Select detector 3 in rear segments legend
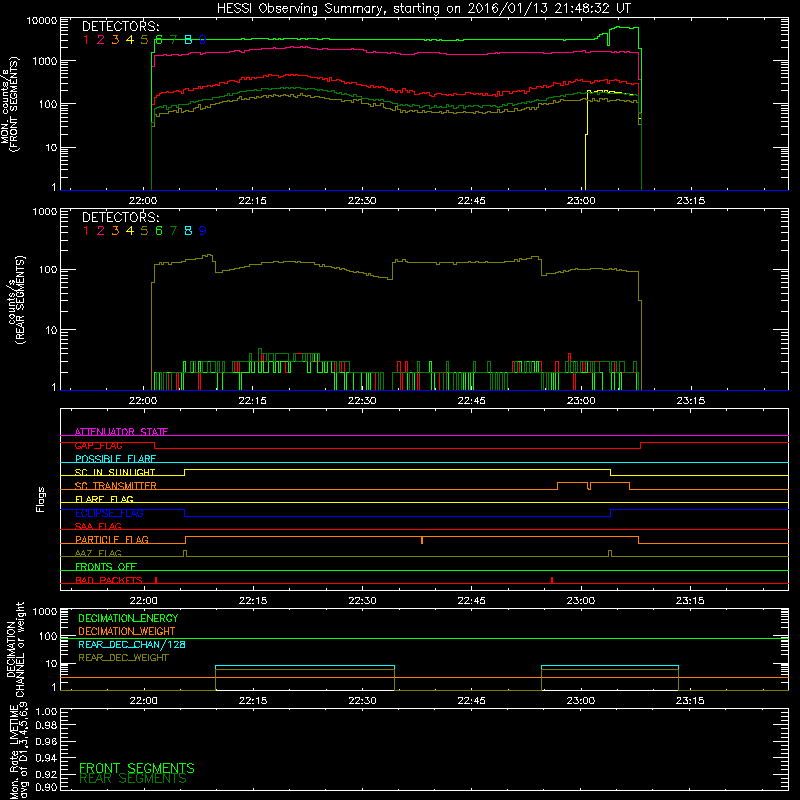The height and width of the screenshot is (800, 800). click(x=115, y=231)
